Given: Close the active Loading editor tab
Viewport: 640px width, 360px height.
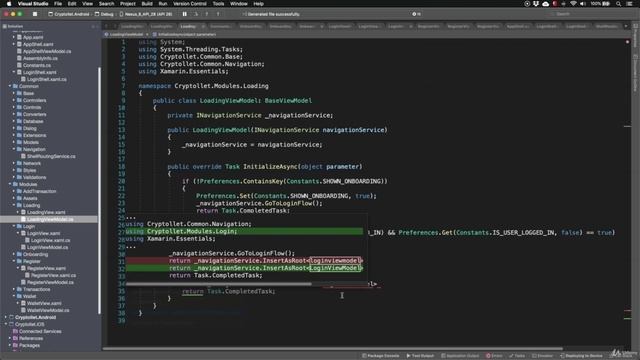Looking at the screenshot, I should coord(203,26).
